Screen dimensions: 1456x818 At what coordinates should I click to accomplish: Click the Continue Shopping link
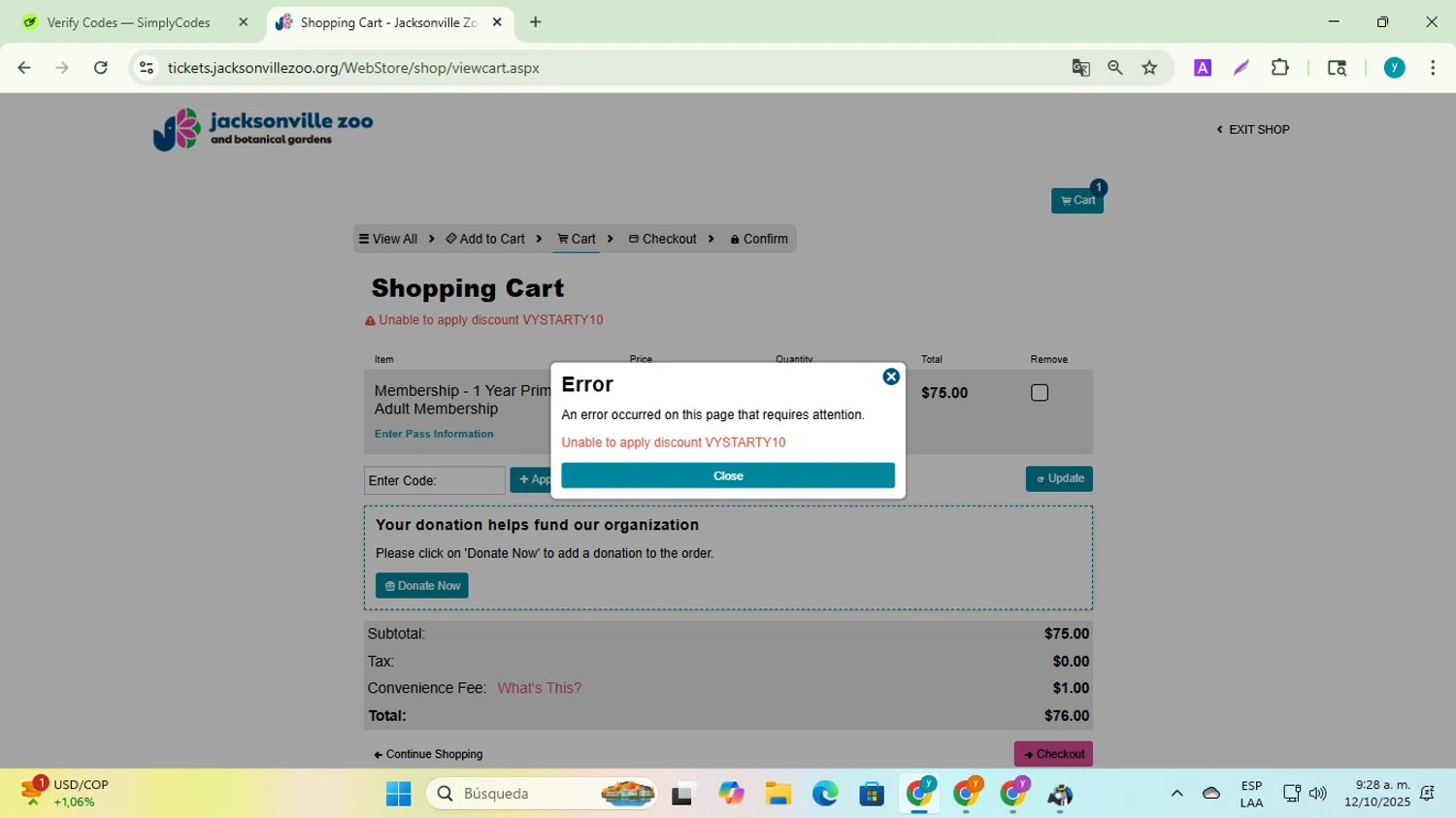pyautogui.click(x=428, y=754)
